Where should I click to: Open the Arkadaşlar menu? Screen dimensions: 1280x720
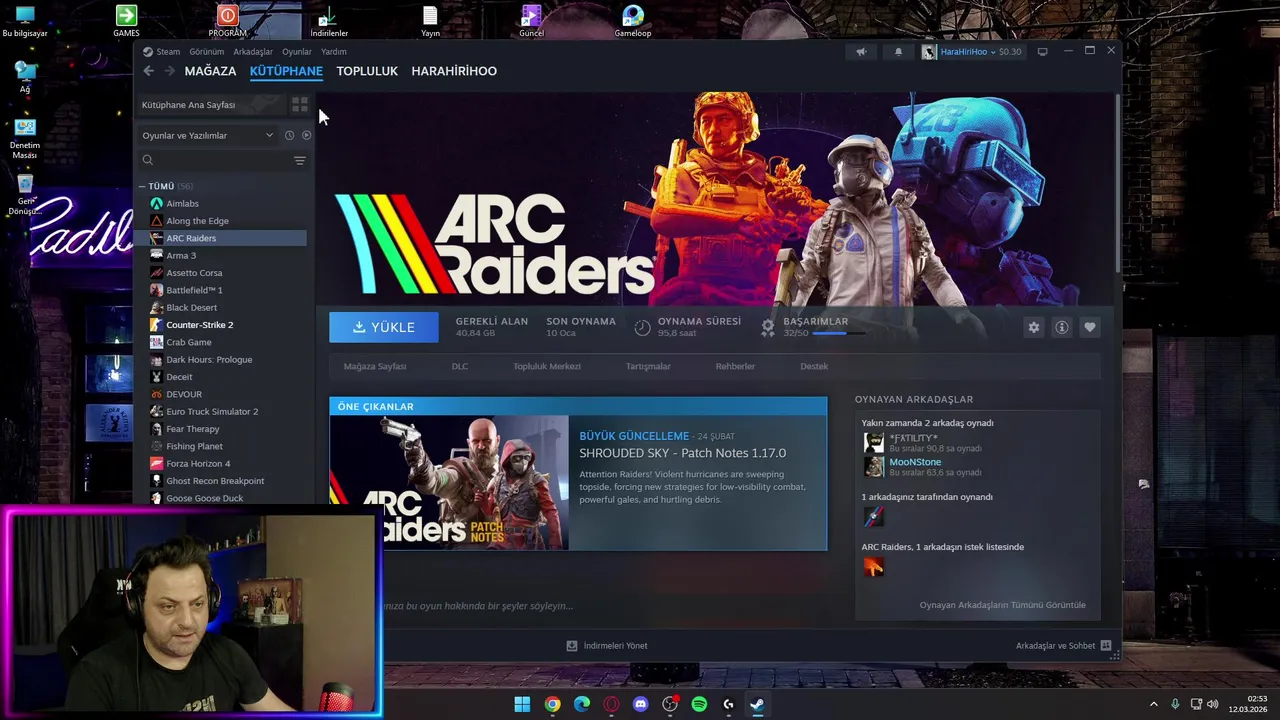pos(253,52)
